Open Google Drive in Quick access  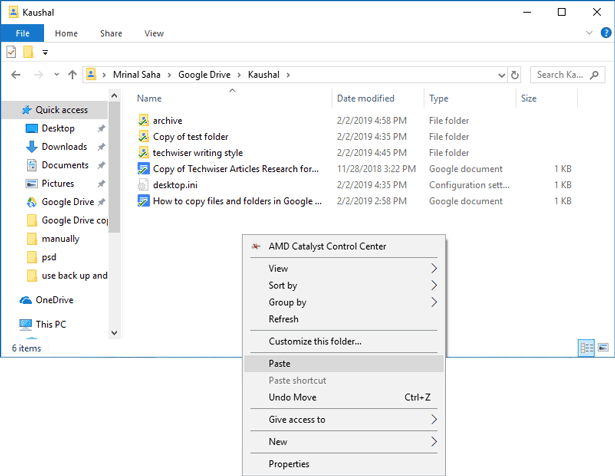click(x=67, y=202)
